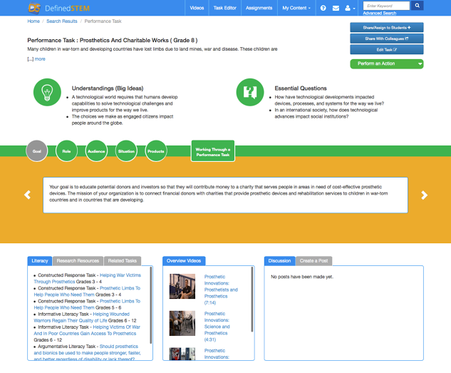Go to Home breadcrumb
The image size is (451, 373).
pyautogui.click(x=33, y=21)
